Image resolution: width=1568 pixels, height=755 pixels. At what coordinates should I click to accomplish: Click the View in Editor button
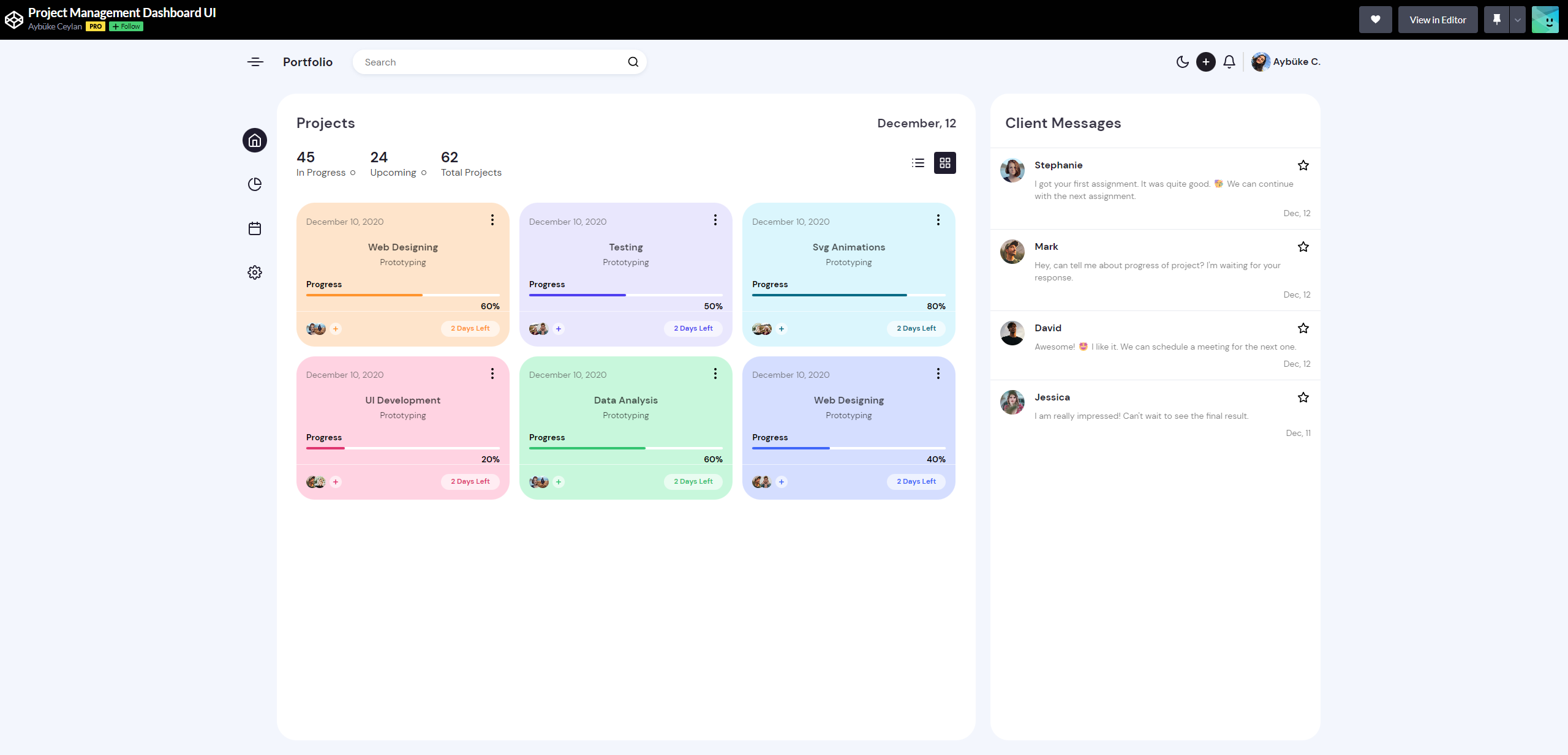coord(1437,20)
